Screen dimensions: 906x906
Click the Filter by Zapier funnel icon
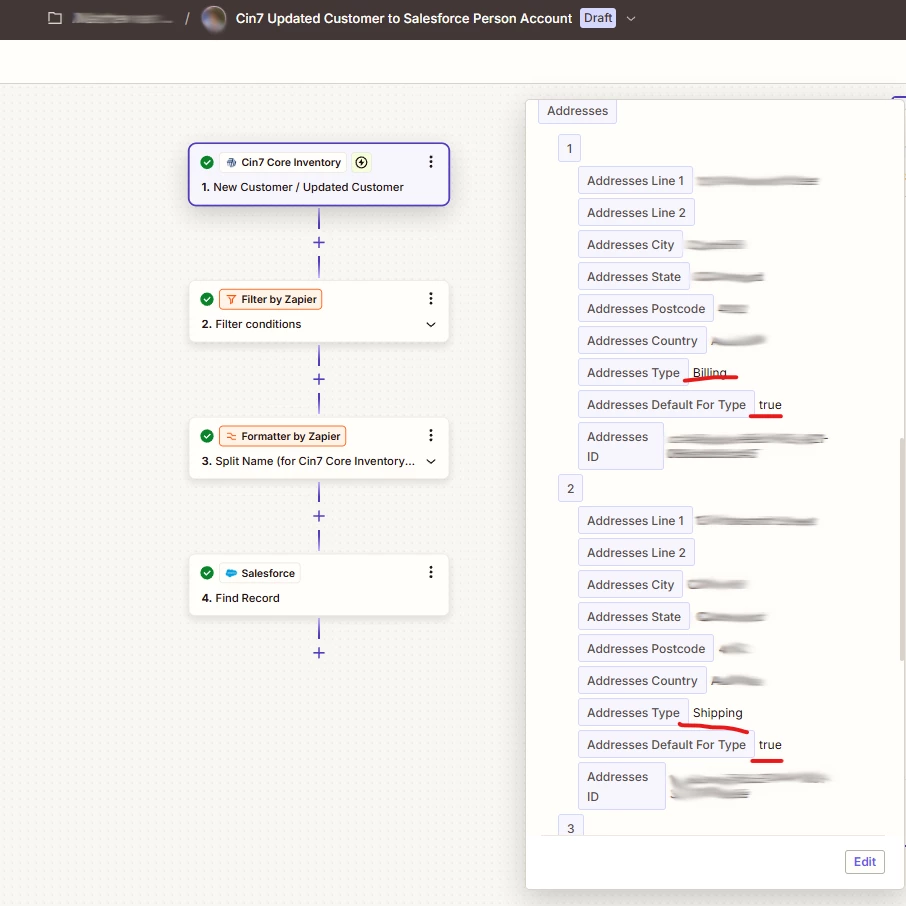pos(231,299)
